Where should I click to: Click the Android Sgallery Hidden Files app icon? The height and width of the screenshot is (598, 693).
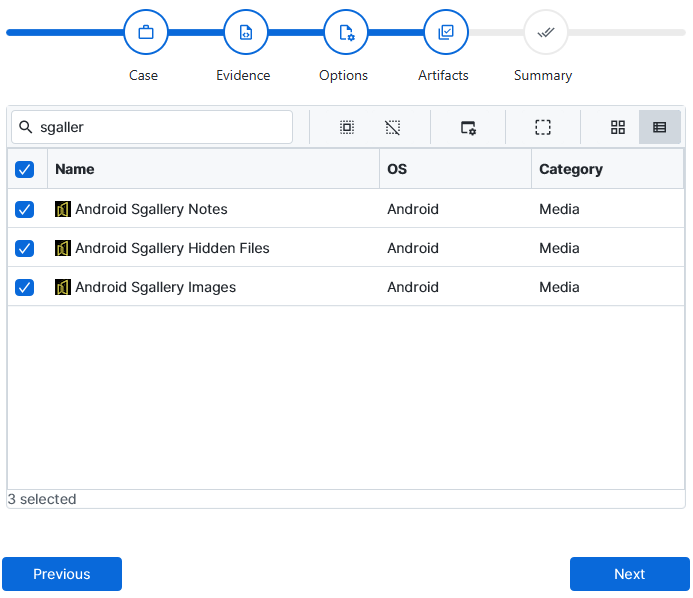click(x=63, y=248)
